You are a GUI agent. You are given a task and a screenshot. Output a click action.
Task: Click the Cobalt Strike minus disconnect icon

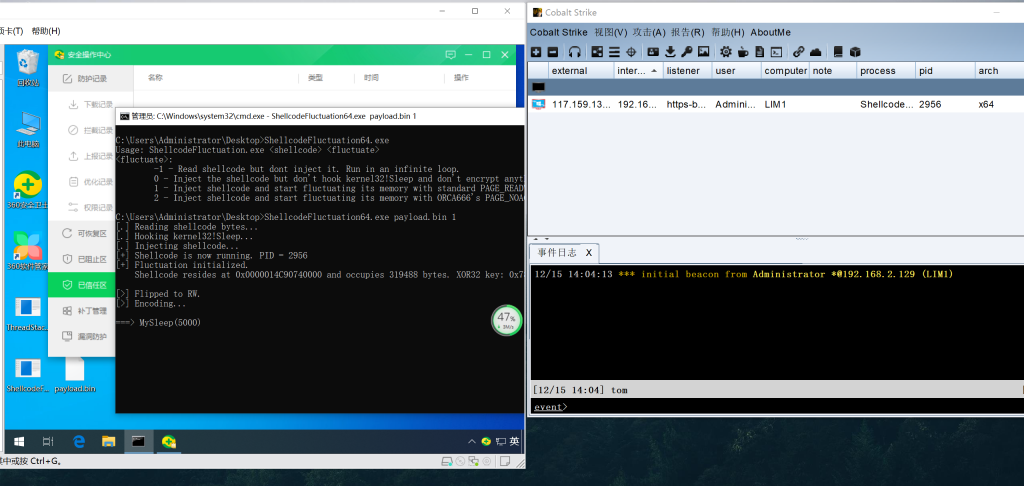click(553, 52)
